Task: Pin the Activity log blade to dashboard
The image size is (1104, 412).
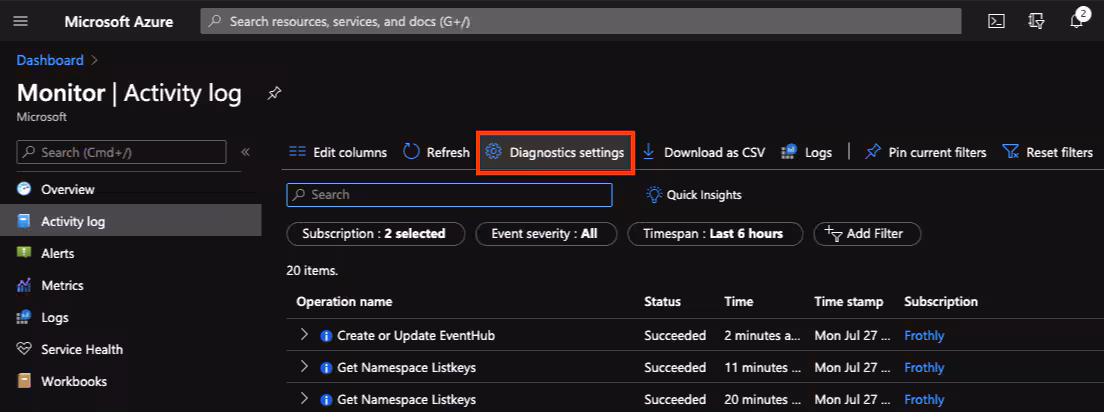Action: tap(274, 93)
